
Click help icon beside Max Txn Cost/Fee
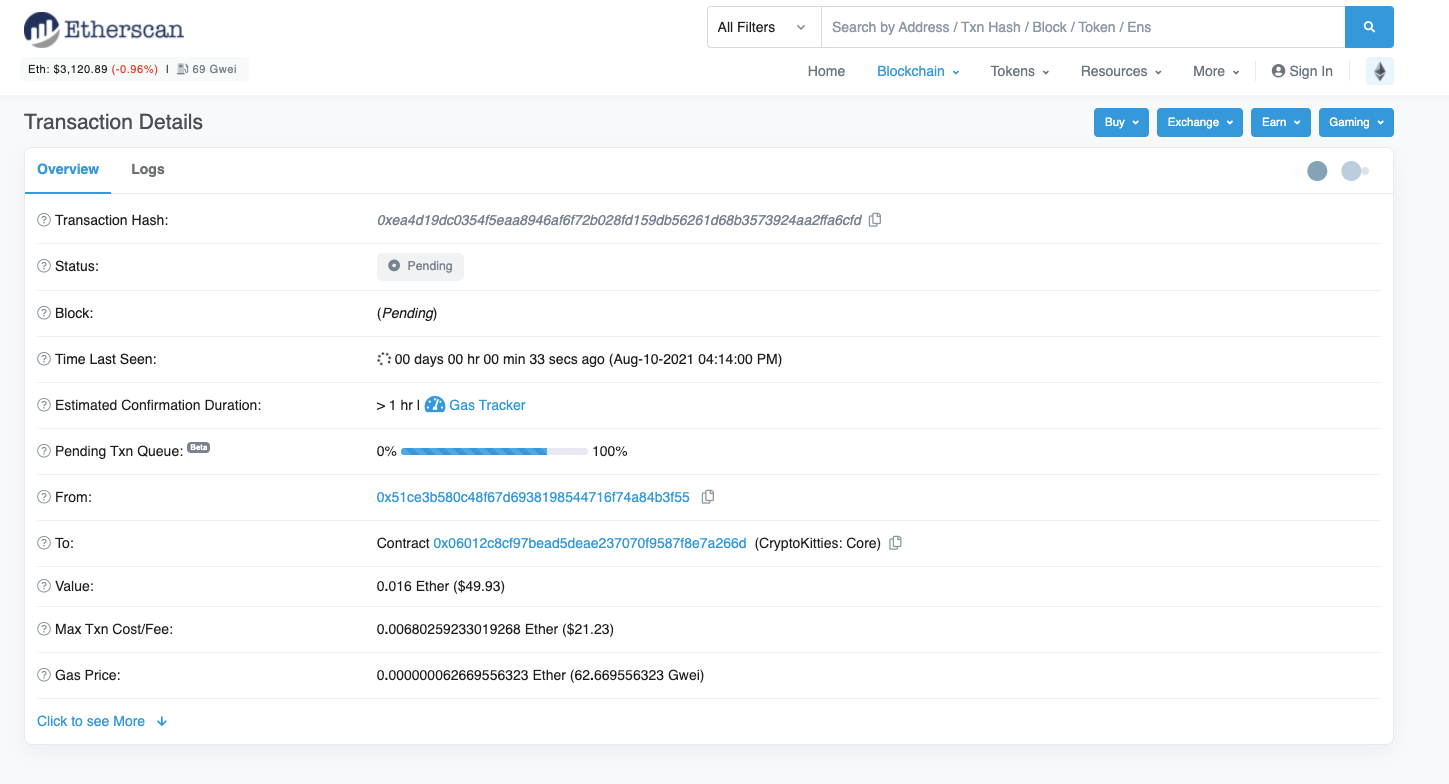point(44,629)
